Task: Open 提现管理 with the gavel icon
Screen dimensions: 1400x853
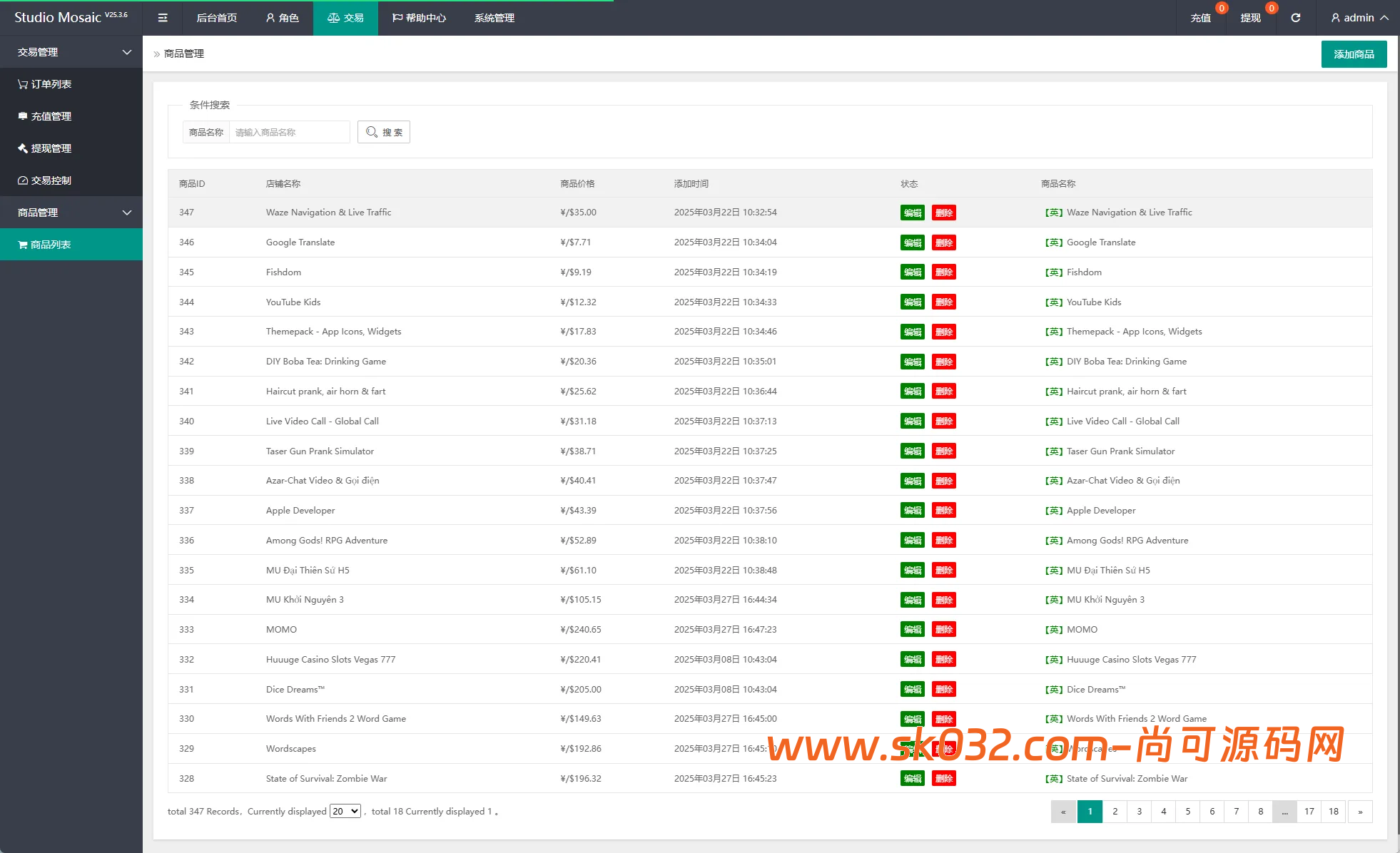Action: click(x=50, y=148)
